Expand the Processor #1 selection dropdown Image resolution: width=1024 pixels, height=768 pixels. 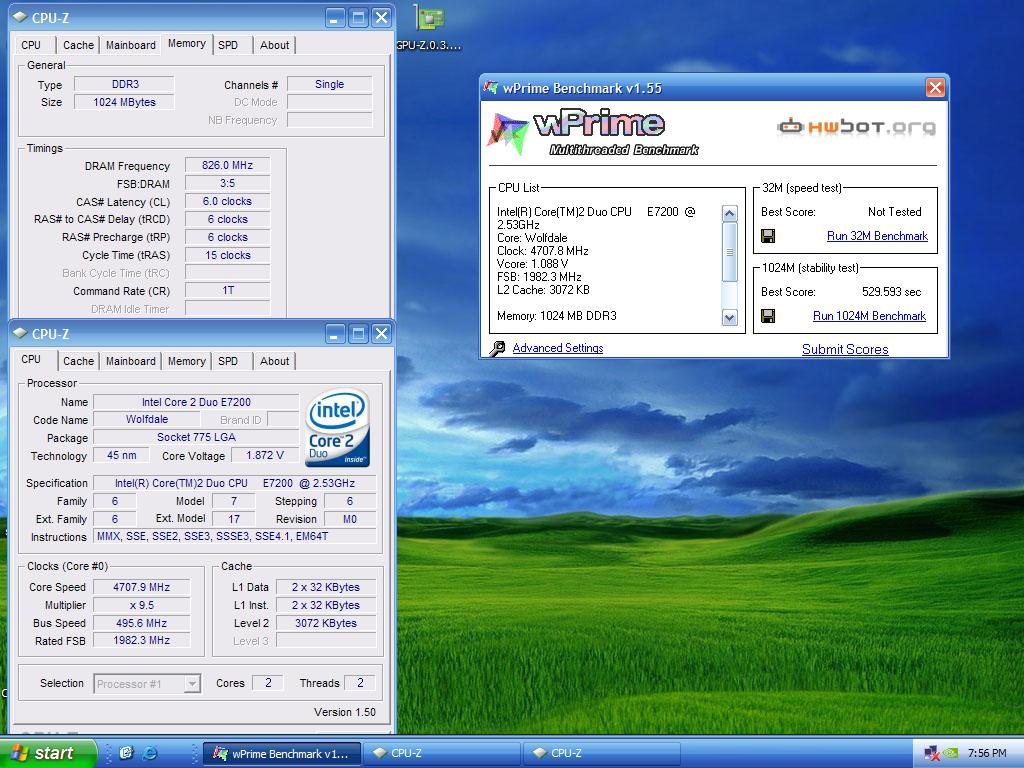pyautogui.click(x=191, y=684)
